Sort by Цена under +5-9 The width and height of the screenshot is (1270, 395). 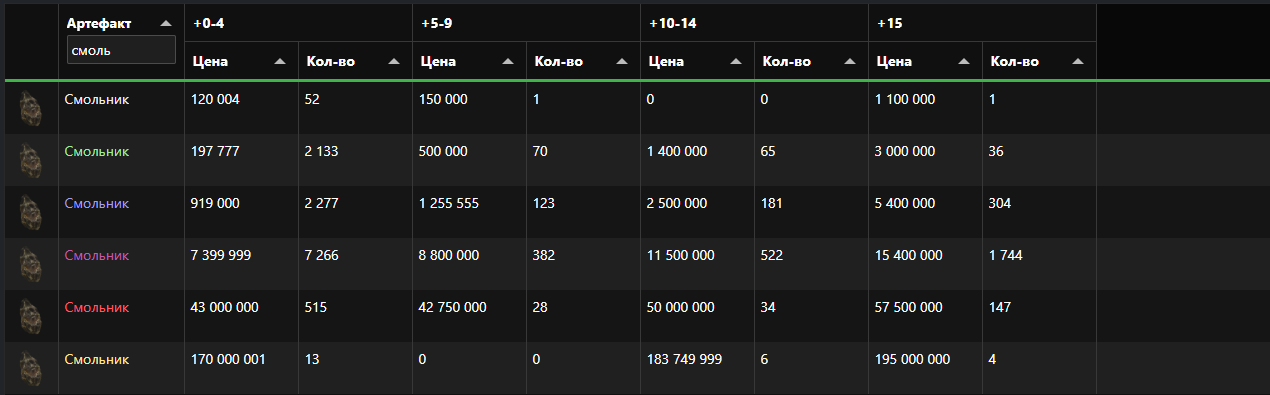point(509,61)
